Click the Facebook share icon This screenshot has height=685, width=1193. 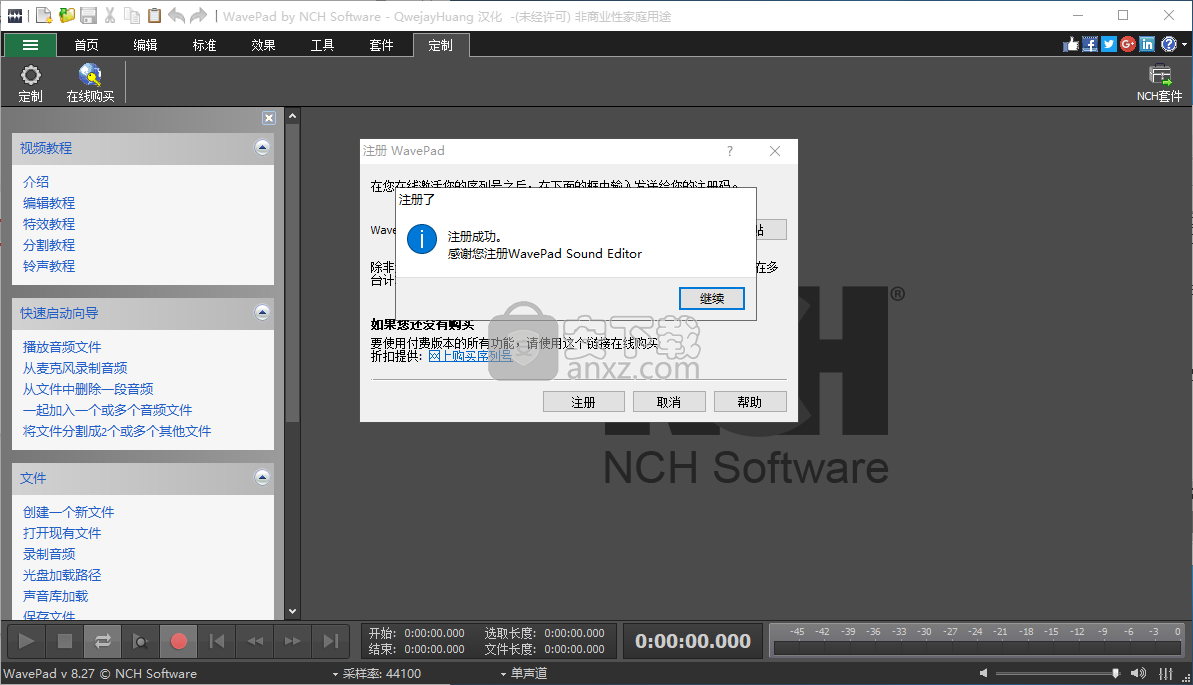[x=1090, y=44]
